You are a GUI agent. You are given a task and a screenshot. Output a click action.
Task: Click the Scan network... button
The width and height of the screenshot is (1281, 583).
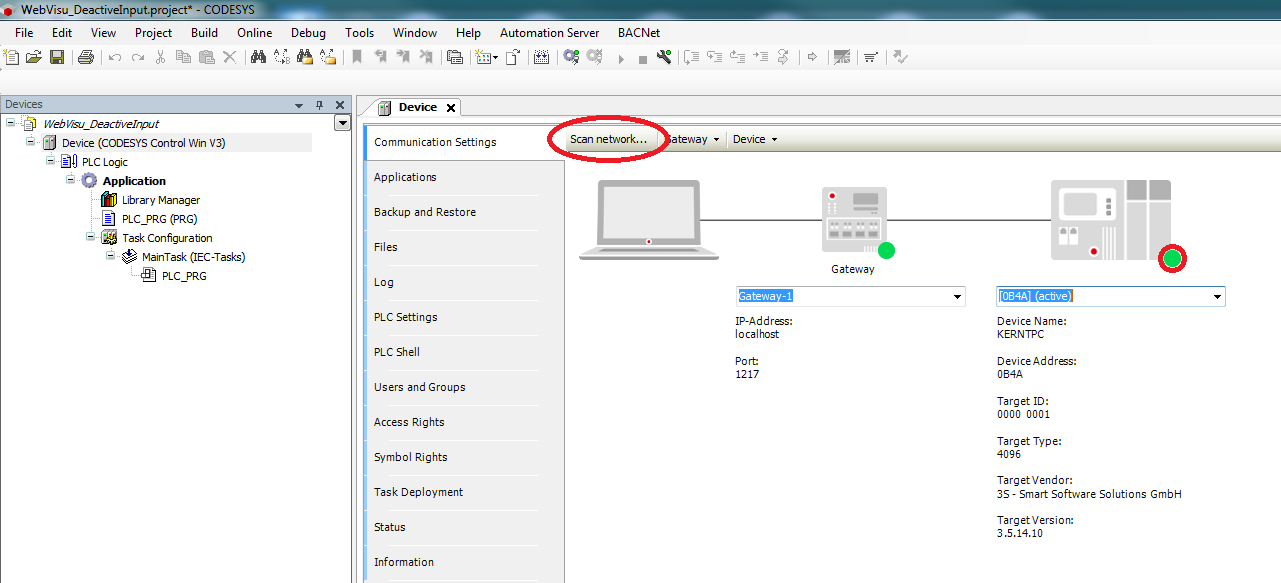608,139
